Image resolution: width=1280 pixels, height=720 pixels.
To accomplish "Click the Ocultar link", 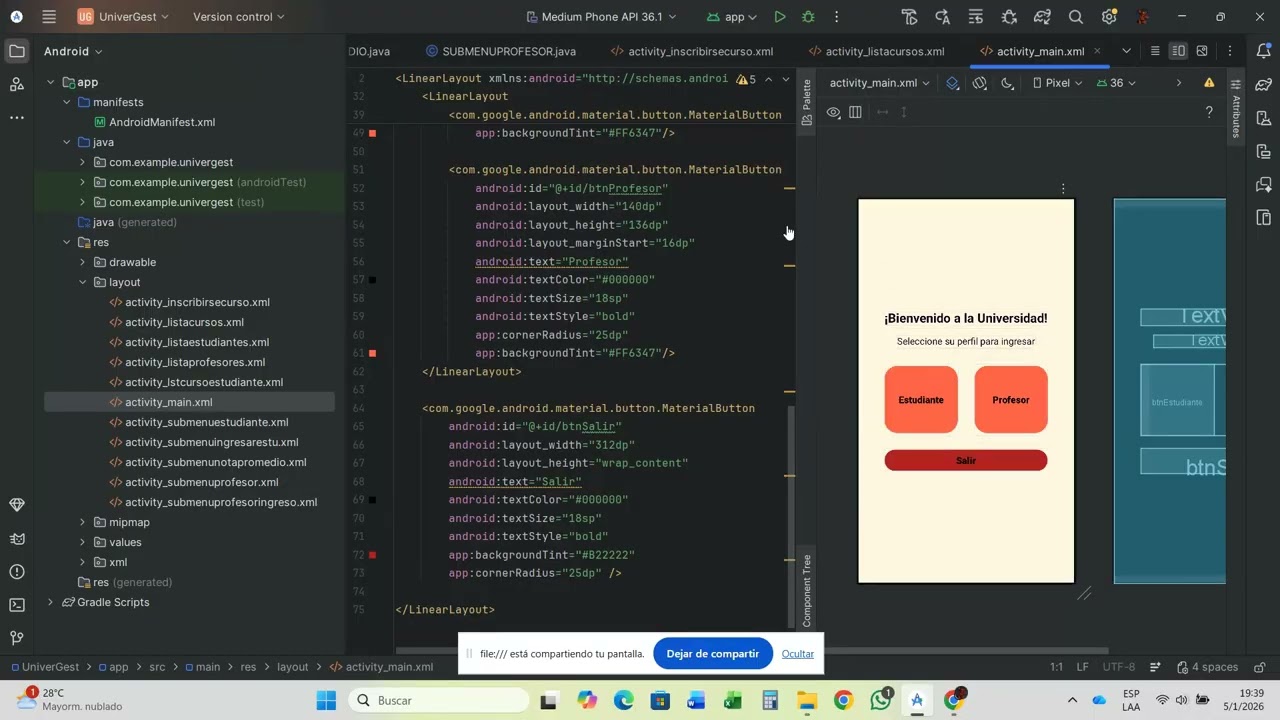I will (798, 654).
